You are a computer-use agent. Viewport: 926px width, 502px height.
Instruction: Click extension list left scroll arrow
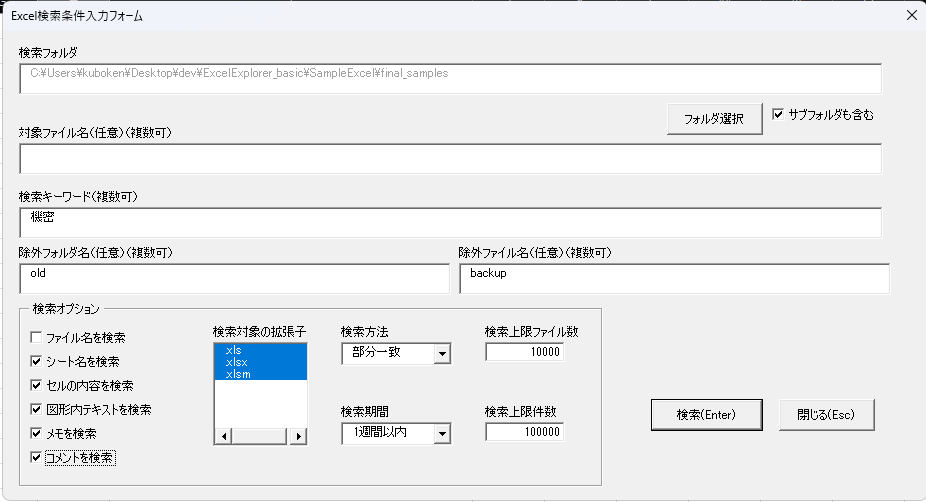(x=223, y=436)
